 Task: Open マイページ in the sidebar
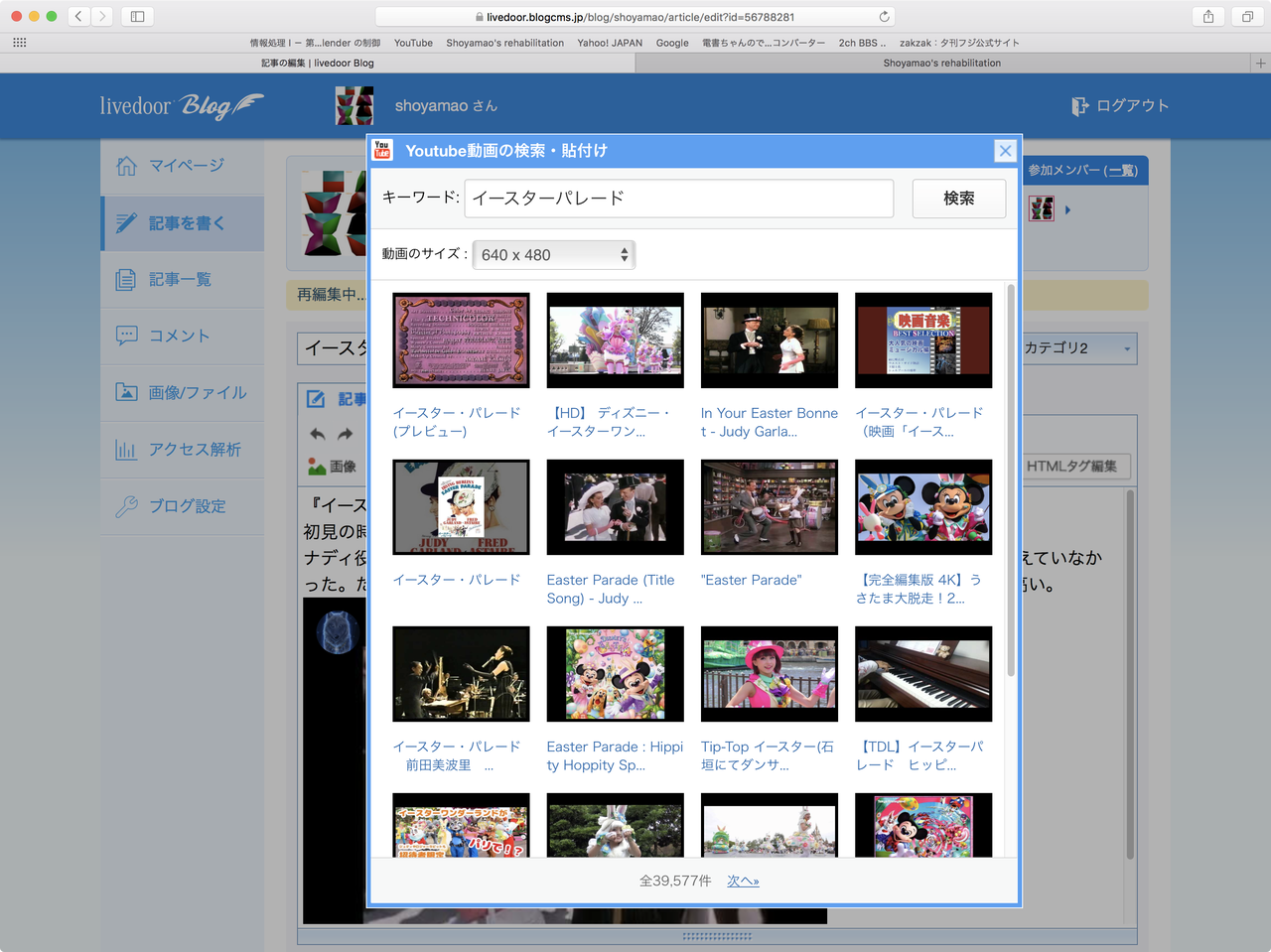tap(183, 166)
